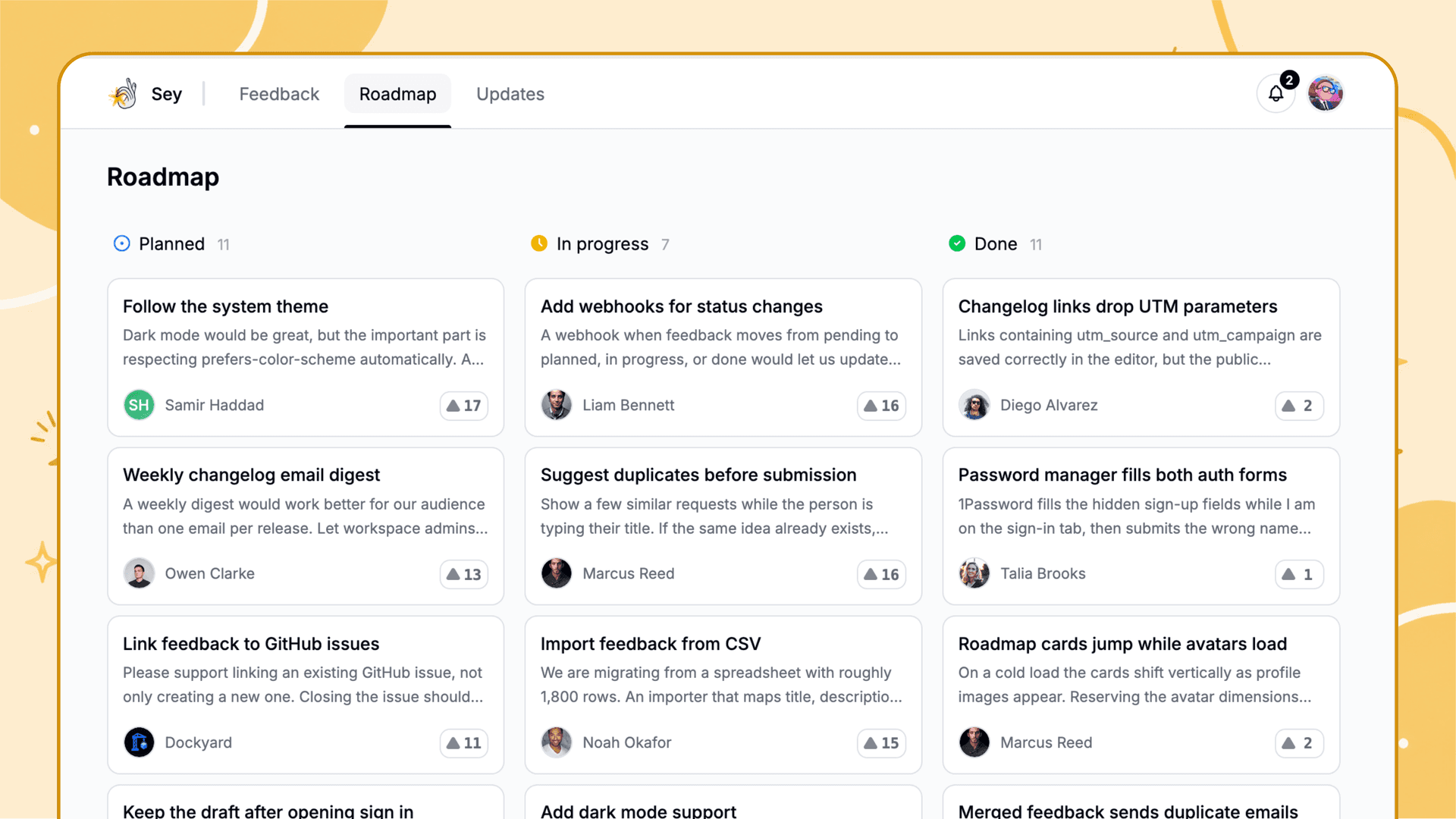The image size is (1456, 819).
Task: Click the Done checkmark icon
Action: tap(957, 243)
